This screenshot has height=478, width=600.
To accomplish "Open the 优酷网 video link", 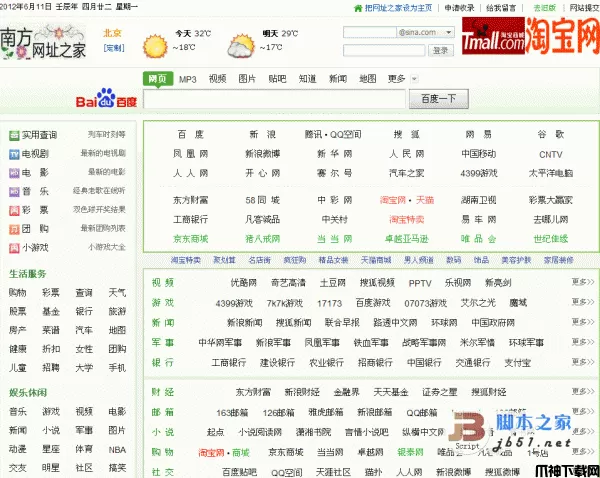I will 243,283.
